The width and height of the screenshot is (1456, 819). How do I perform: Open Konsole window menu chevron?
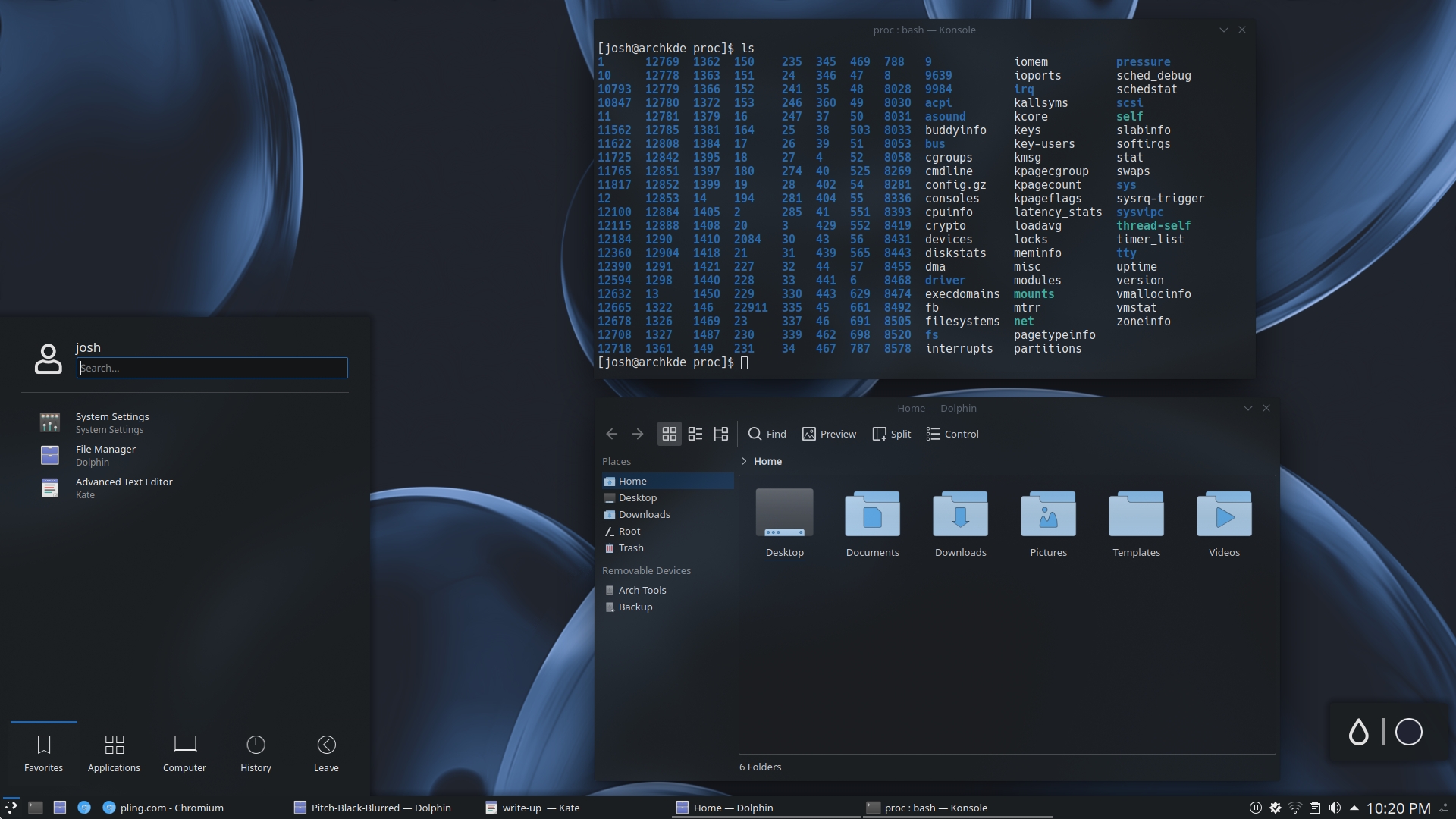pyautogui.click(x=1223, y=30)
